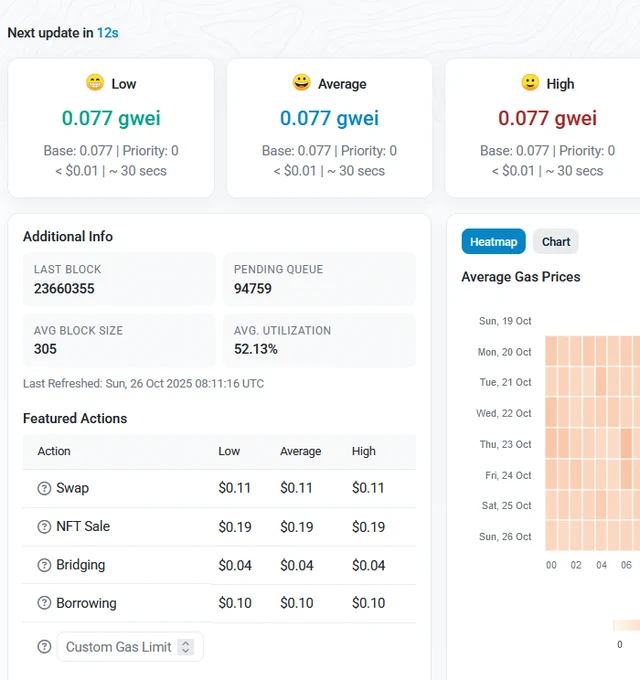The width and height of the screenshot is (640, 680).
Task: Click the Last Block number 23660355
Action: click(64, 288)
